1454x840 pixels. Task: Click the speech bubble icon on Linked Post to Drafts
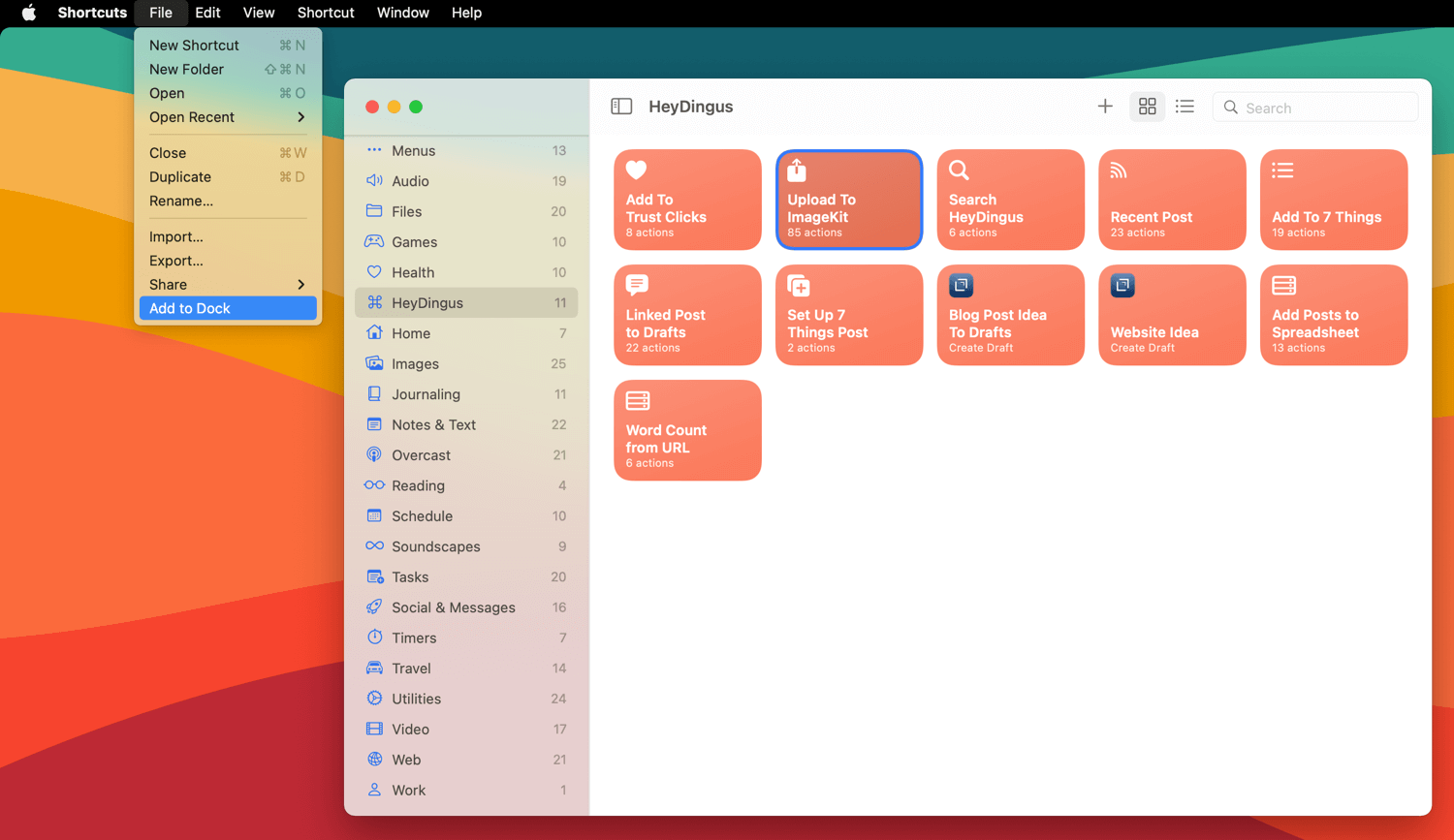click(x=637, y=285)
